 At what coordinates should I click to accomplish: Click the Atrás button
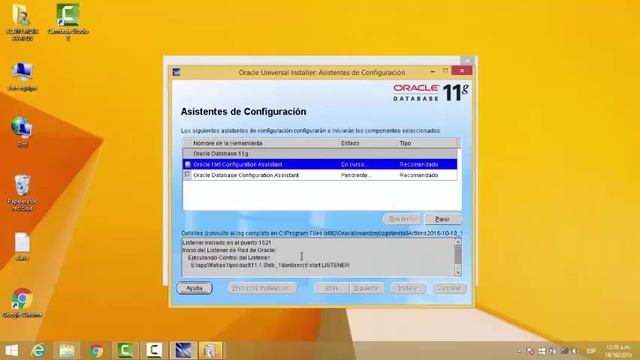pos(332,288)
